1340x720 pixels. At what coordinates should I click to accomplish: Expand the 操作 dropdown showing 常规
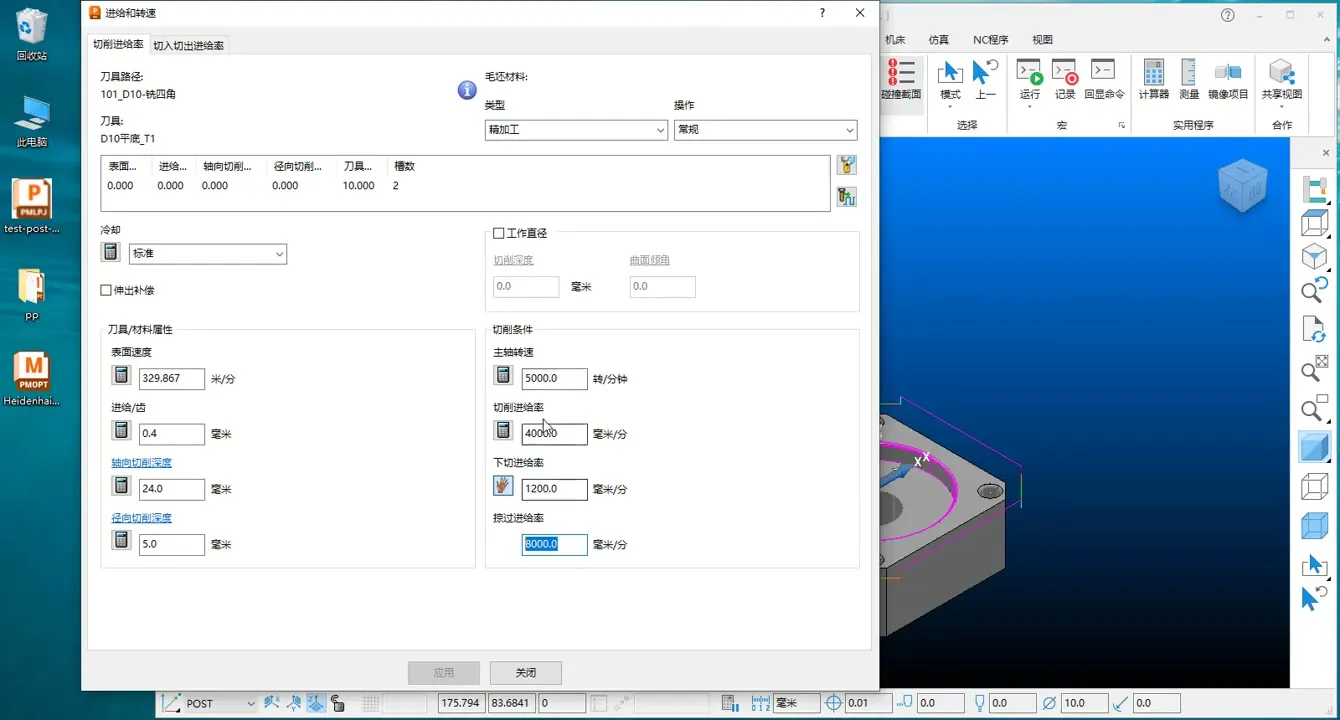[766, 130]
